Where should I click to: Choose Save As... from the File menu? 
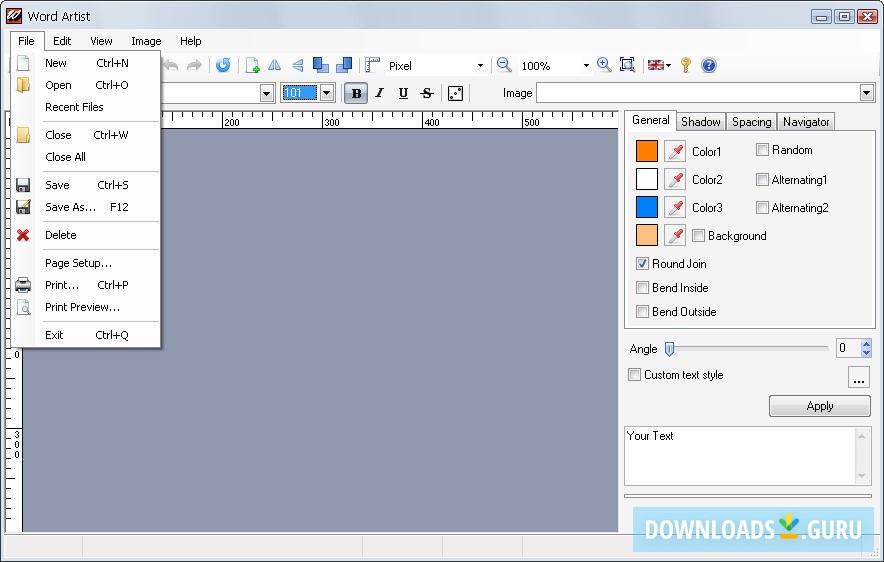tap(86, 207)
